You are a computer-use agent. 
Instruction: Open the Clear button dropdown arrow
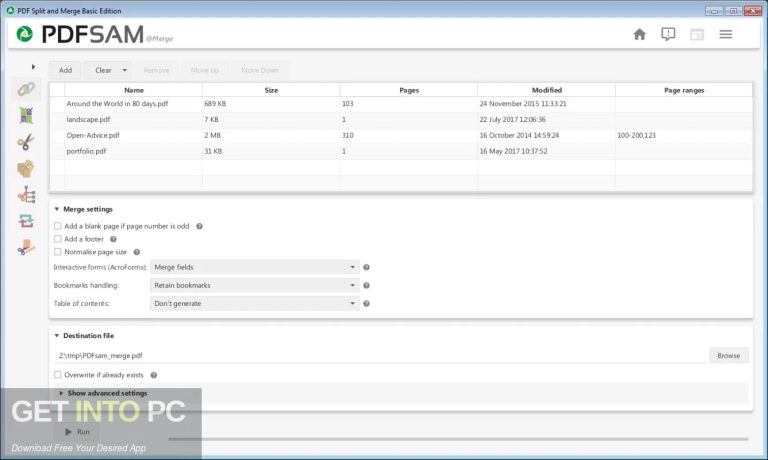click(x=124, y=70)
